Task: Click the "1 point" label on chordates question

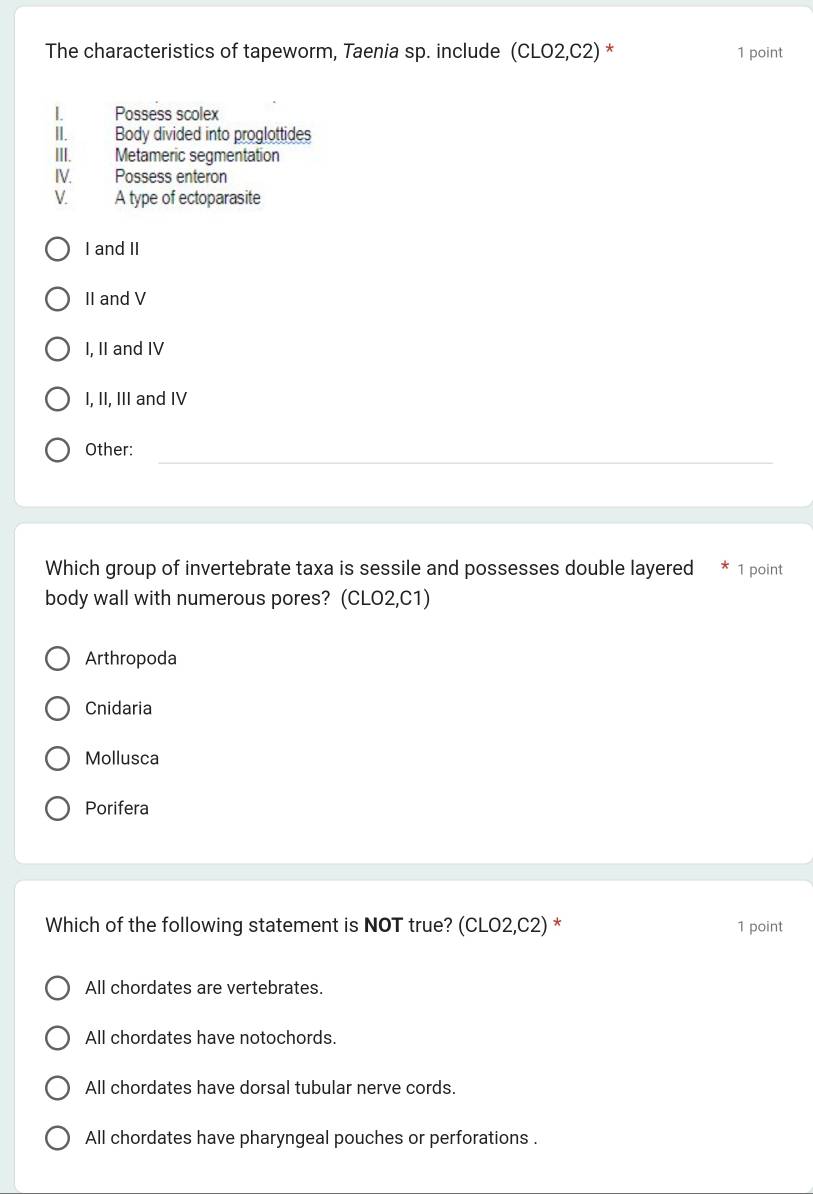Action: (x=759, y=927)
